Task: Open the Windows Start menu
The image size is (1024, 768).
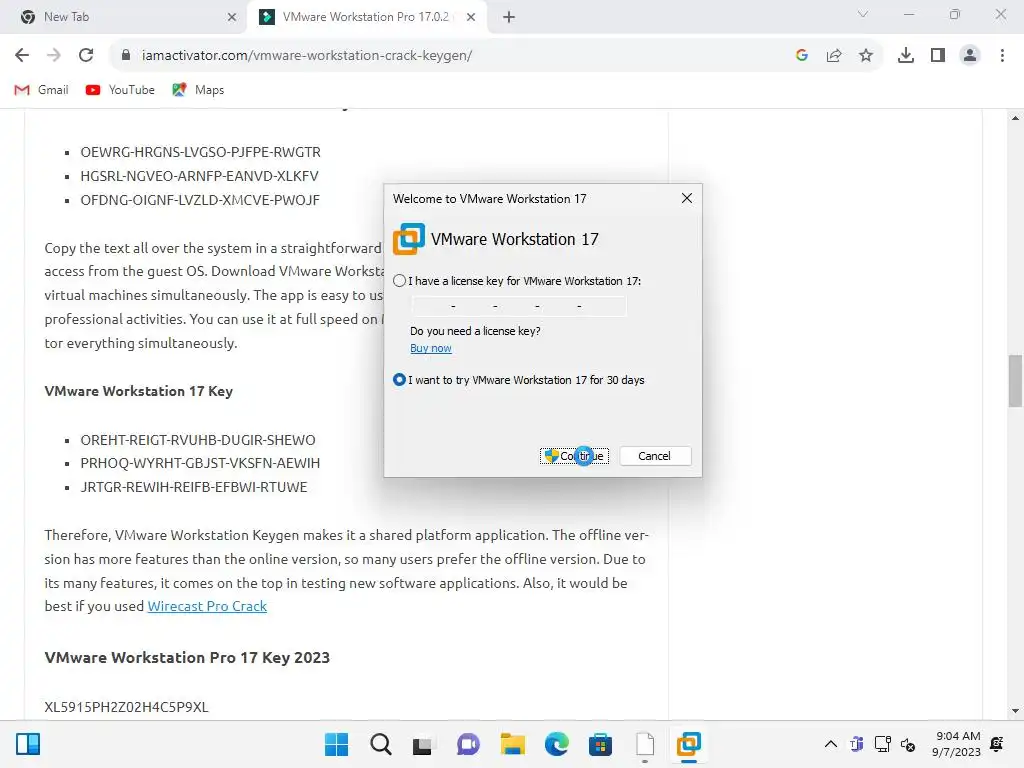Action: 336,744
